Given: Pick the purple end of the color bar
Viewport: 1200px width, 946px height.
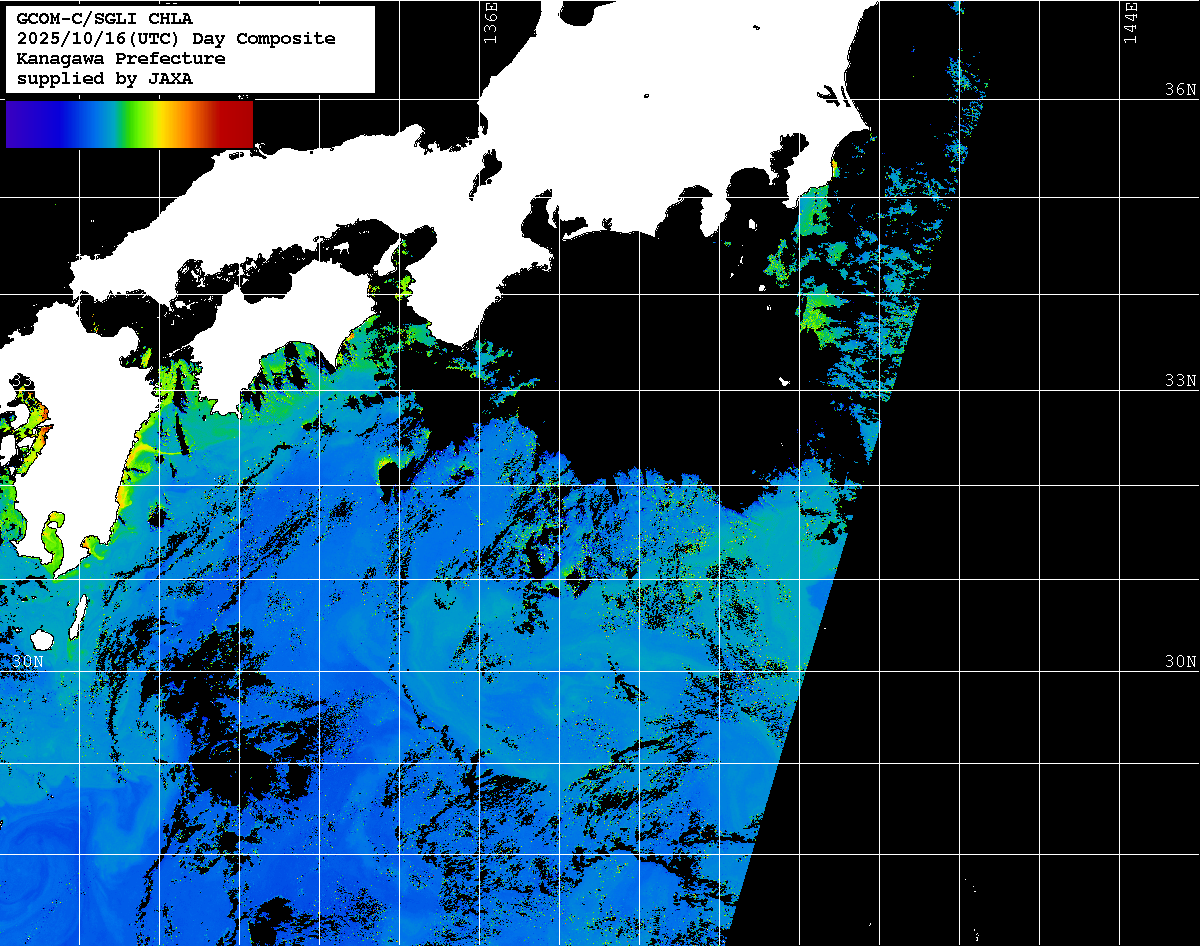Looking at the screenshot, I should click(20, 124).
